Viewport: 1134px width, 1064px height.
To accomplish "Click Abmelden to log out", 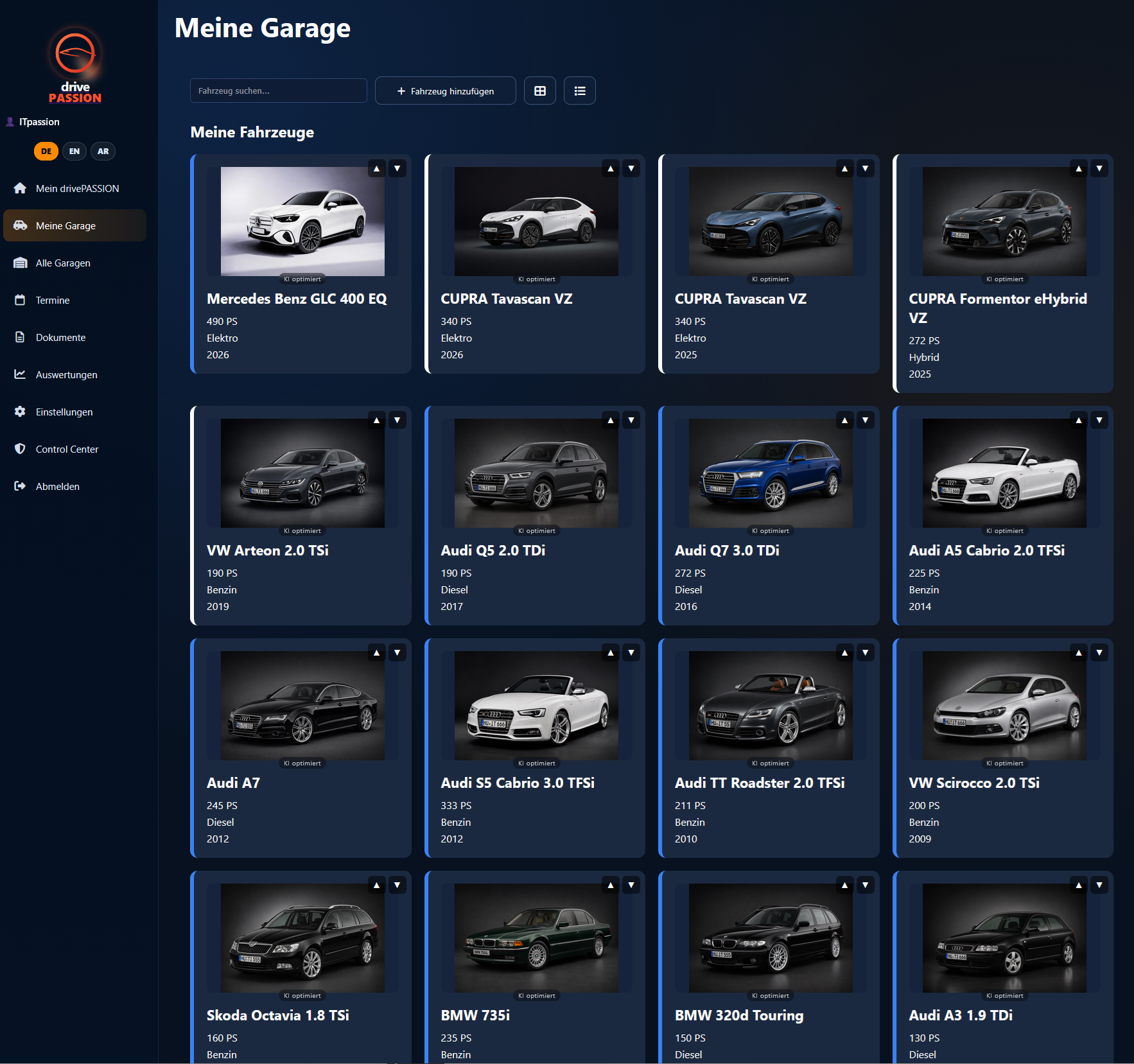I will (75, 486).
